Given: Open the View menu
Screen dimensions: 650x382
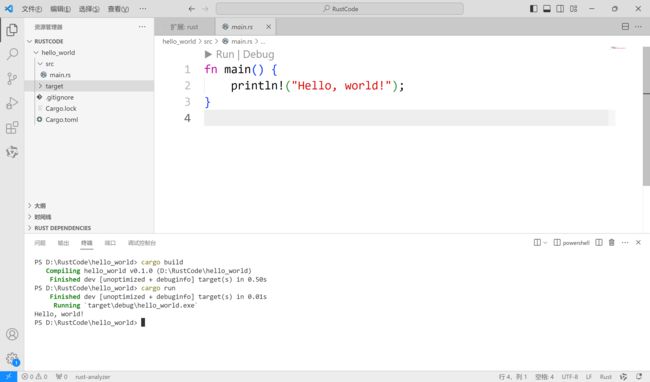Looking at the screenshot, I should pyautogui.click(x=118, y=9).
